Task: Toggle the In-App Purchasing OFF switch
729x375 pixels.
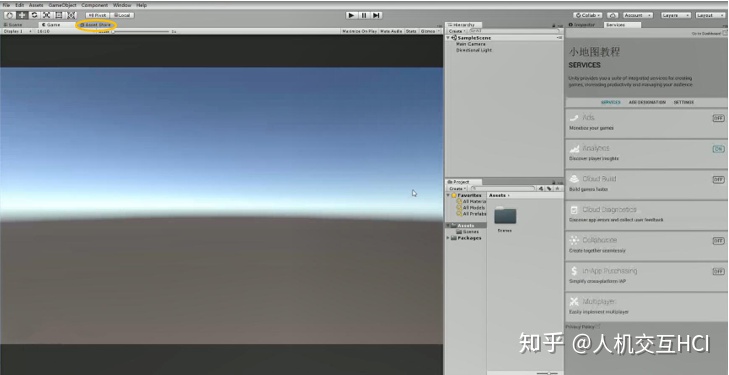Action: (718, 271)
